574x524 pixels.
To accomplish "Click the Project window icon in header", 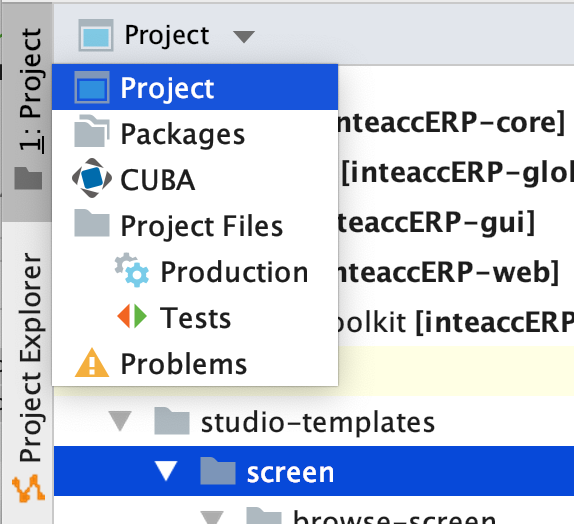I will tap(96, 36).
